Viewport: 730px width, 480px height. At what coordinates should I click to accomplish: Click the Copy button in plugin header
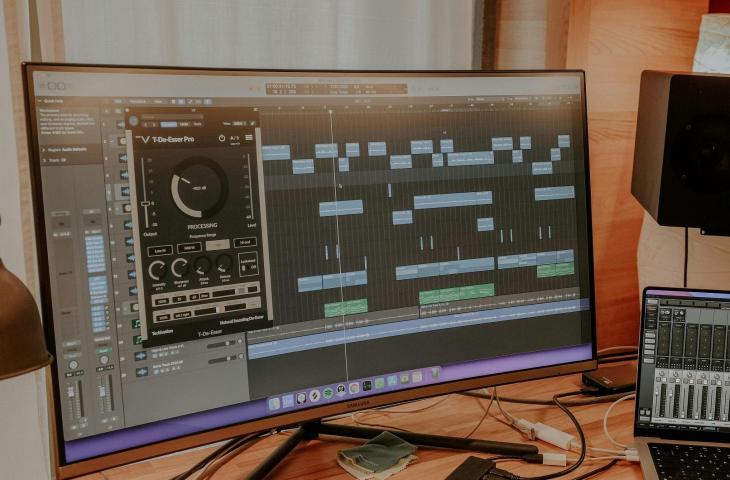[185, 124]
